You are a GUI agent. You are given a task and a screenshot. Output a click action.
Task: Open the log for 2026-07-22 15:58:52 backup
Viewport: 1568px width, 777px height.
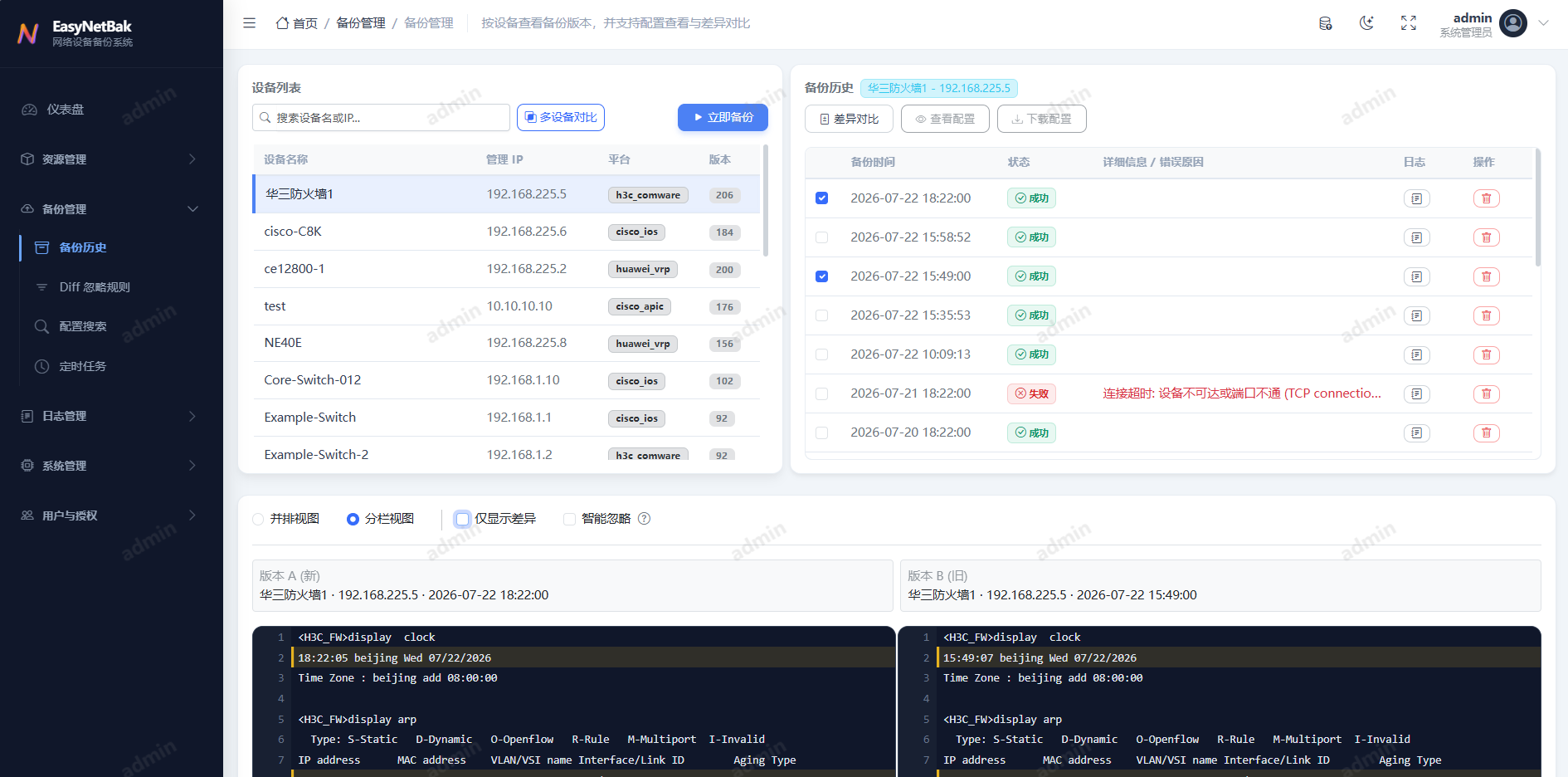[1417, 237]
